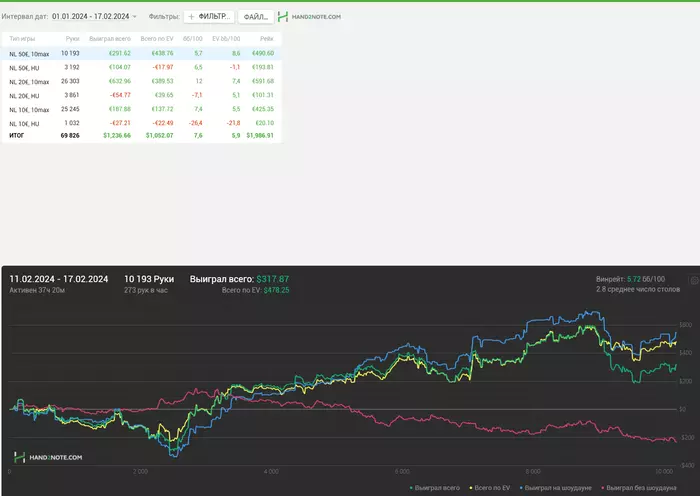The image size is (700, 496).
Task: Click the -21,8 EV bb/100 cell
Action: [x=233, y=123]
